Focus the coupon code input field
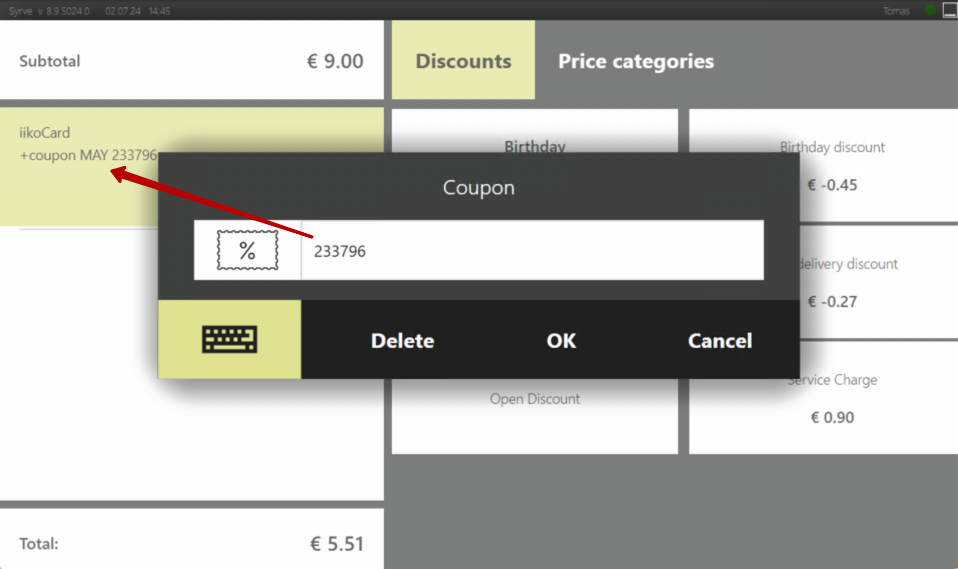The height and width of the screenshot is (569, 958). [532, 251]
